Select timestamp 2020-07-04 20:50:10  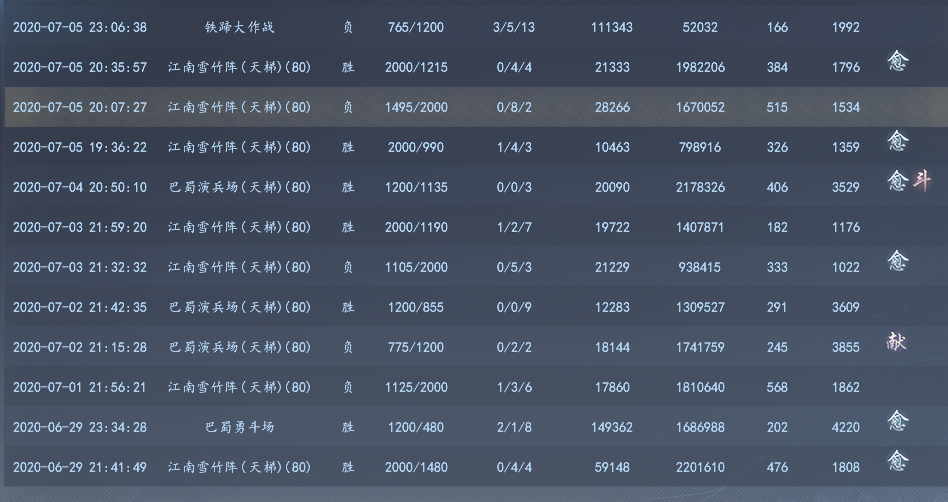[80, 187]
